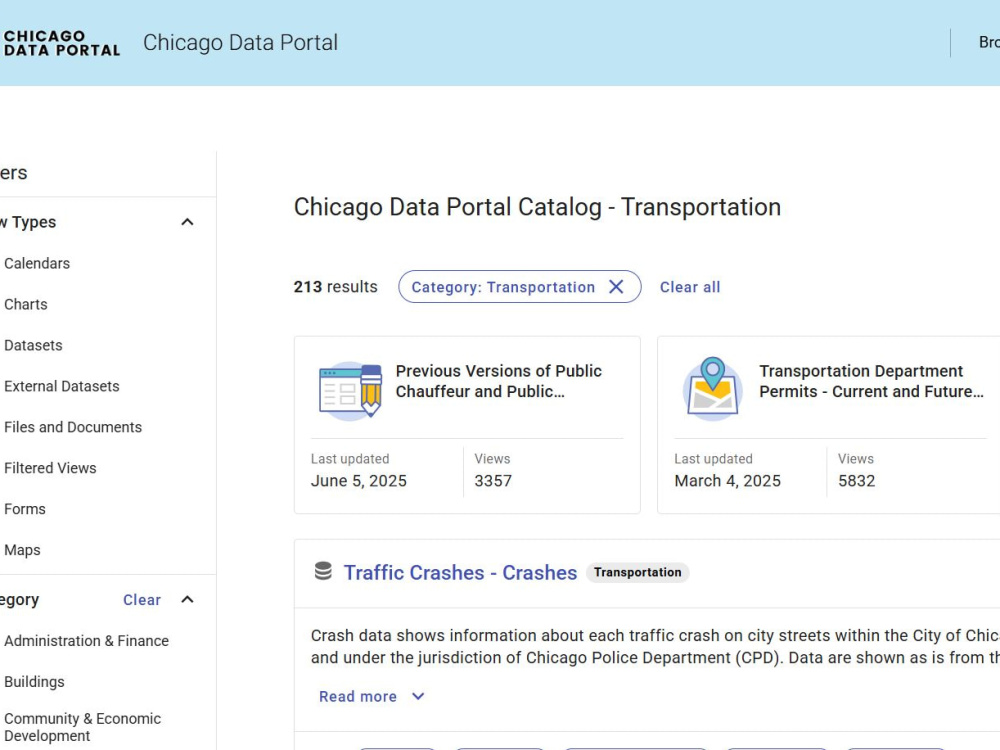Screen dimensions: 1000x750
Task: Filter by Maps view type
Action: [x=22, y=550]
